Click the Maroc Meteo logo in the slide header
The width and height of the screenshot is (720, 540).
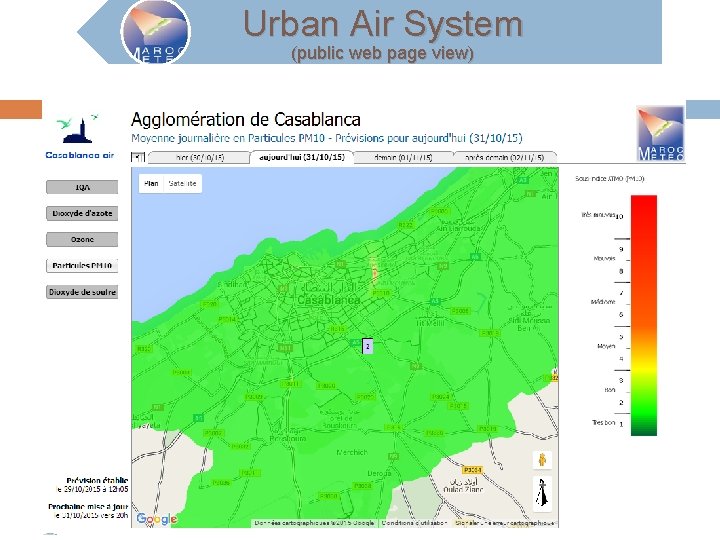click(x=156, y=32)
